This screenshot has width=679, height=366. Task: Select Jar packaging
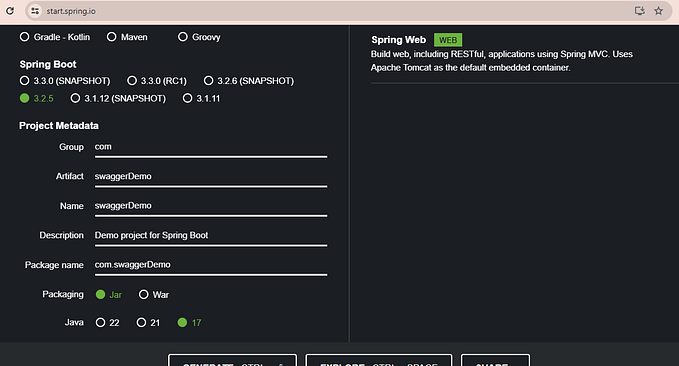[109, 295]
